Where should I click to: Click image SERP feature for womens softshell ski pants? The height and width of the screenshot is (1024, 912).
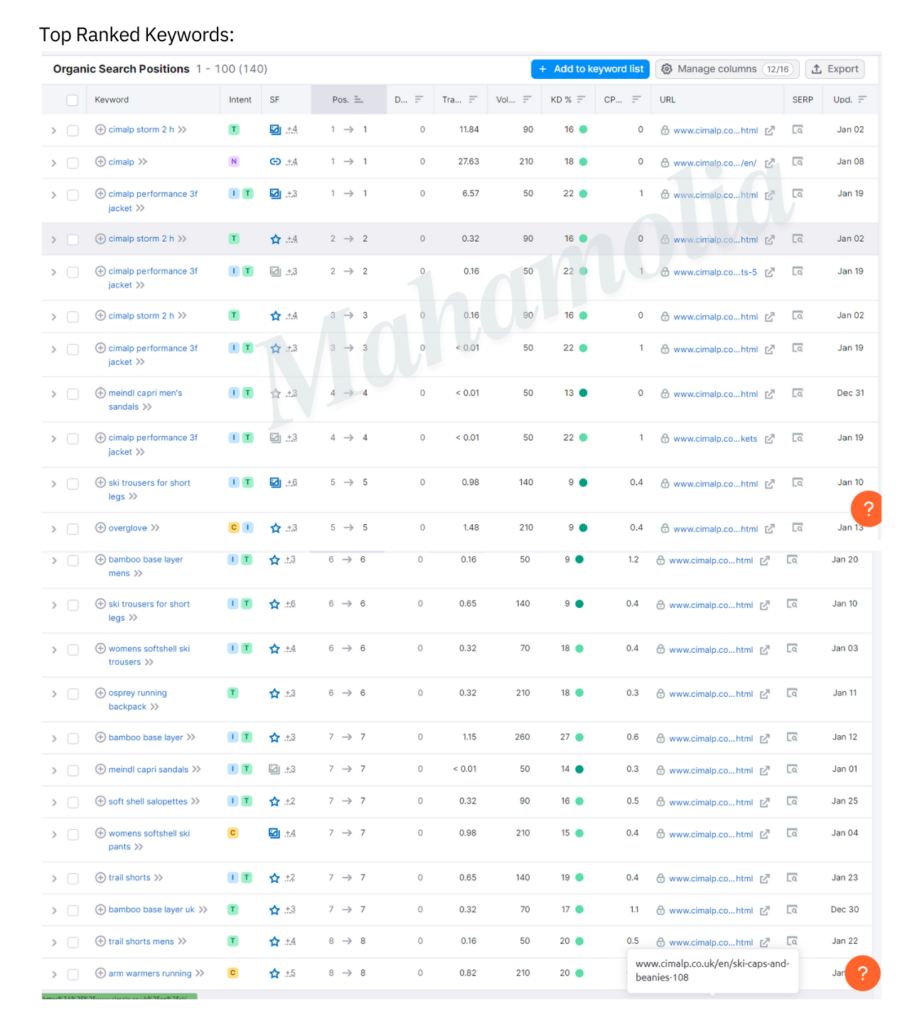pos(274,833)
